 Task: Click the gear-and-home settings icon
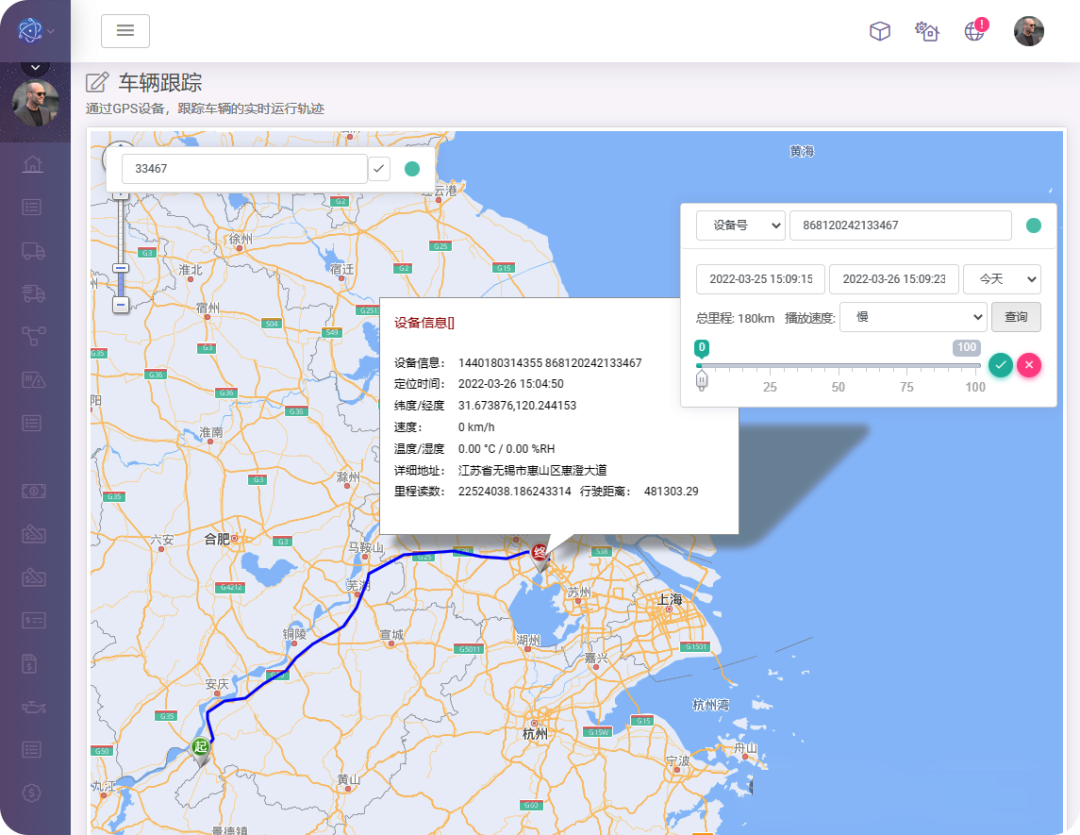click(927, 31)
